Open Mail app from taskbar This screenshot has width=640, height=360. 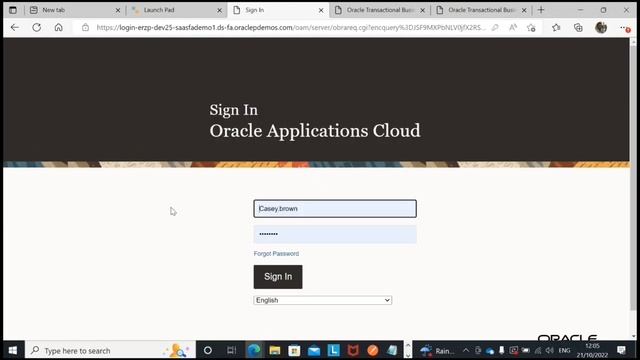tap(314, 350)
